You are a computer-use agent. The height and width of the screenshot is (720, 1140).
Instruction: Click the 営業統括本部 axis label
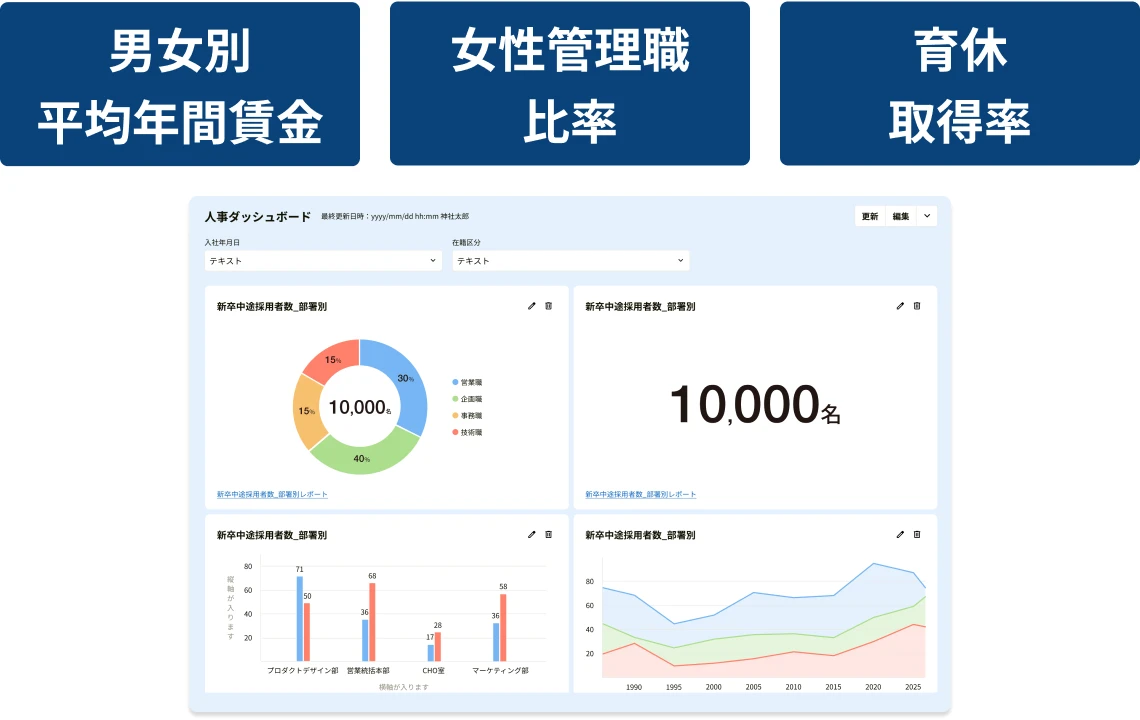coord(368,671)
